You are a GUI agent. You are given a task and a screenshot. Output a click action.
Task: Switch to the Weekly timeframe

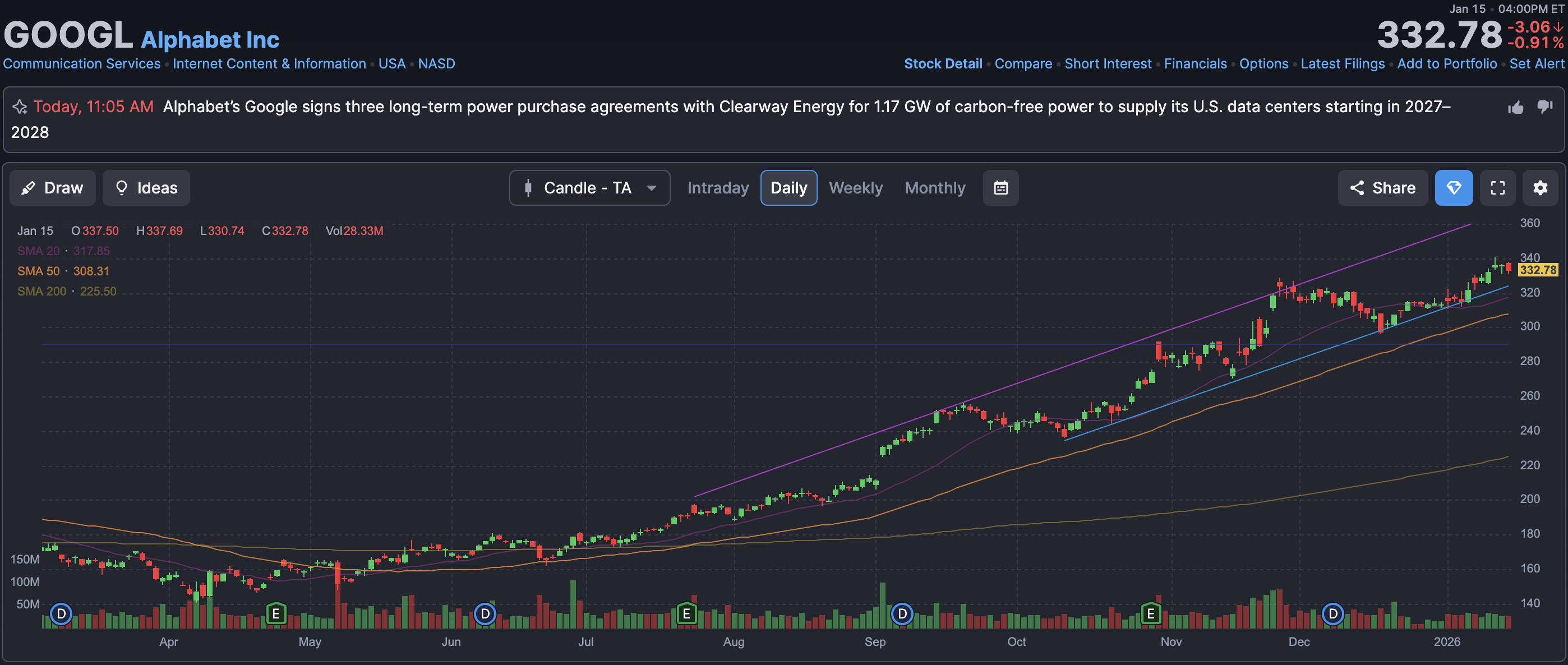[x=855, y=188]
